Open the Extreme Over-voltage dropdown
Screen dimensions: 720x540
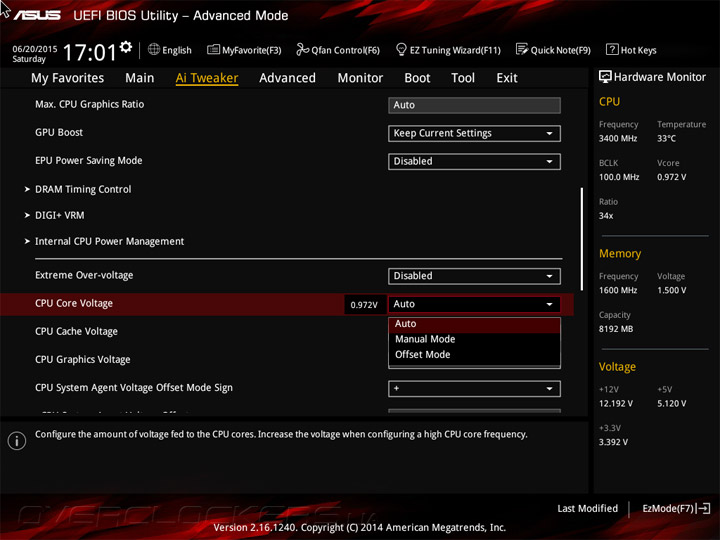click(x=474, y=276)
